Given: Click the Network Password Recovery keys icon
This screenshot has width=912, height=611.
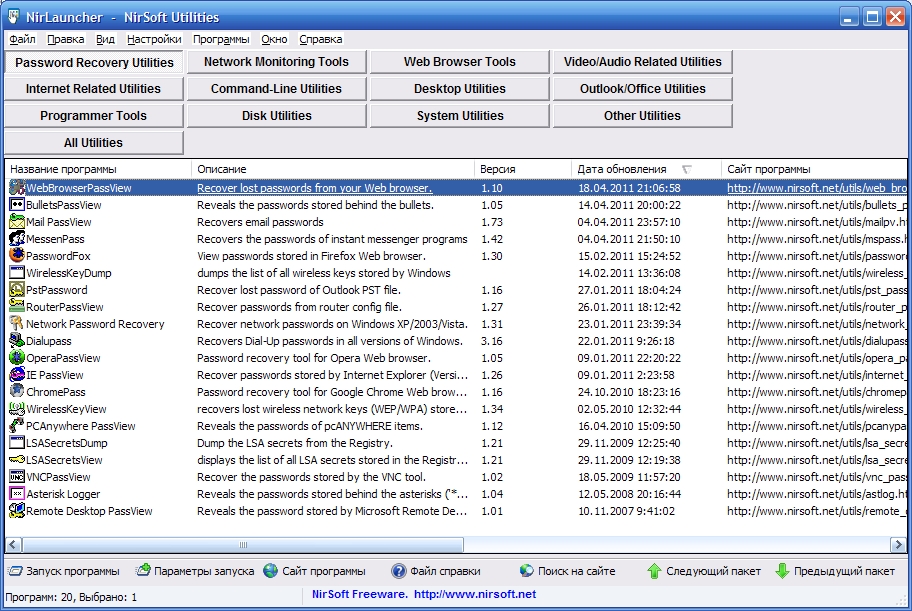Looking at the screenshot, I should coord(17,324).
